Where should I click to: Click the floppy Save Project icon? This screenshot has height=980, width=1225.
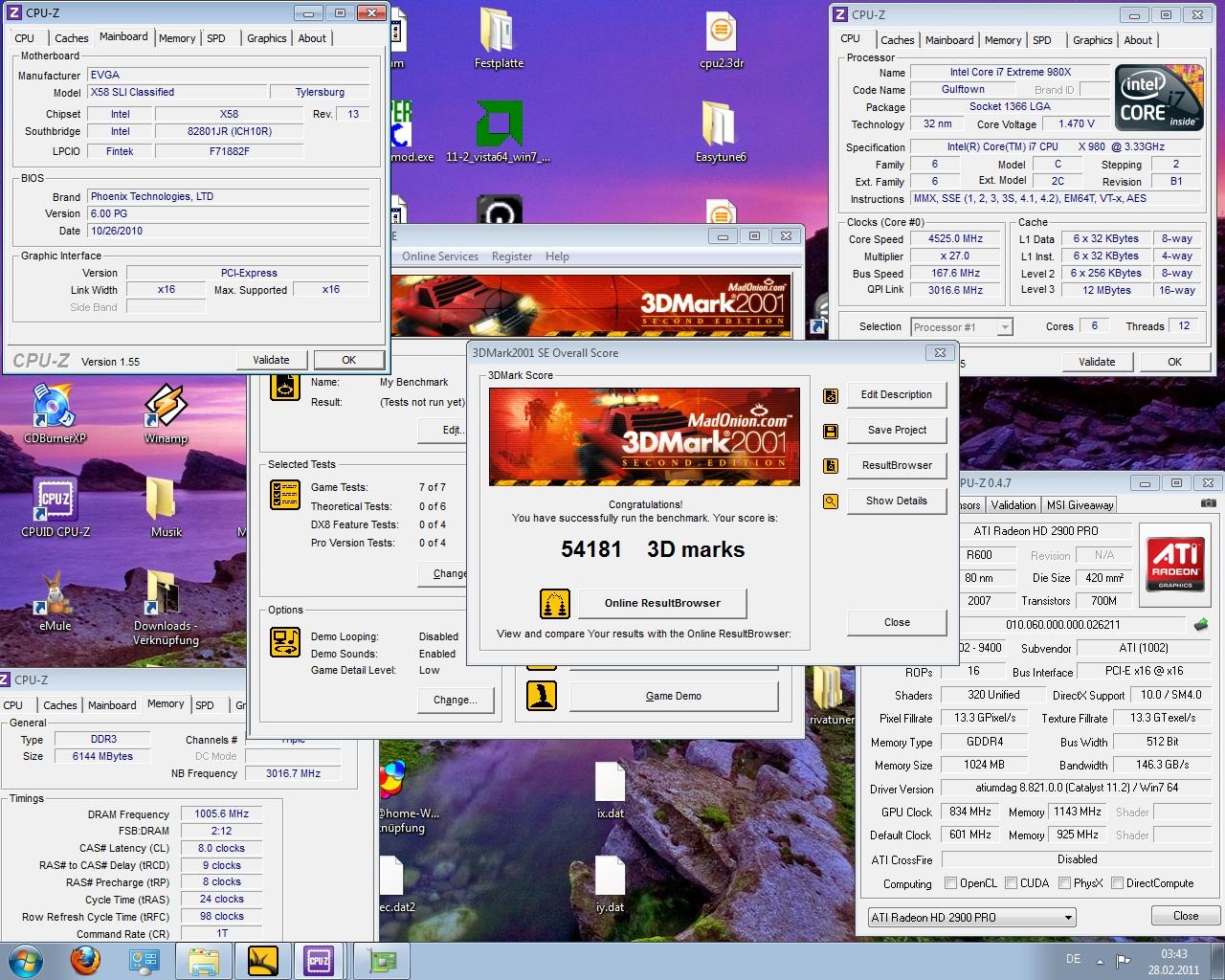830,431
